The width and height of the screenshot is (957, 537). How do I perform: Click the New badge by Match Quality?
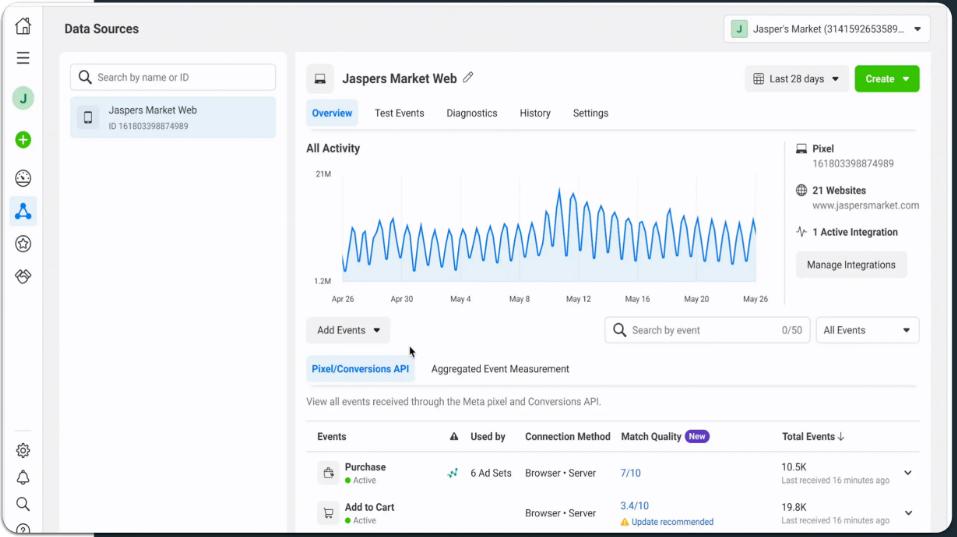[x=697, y=436]
